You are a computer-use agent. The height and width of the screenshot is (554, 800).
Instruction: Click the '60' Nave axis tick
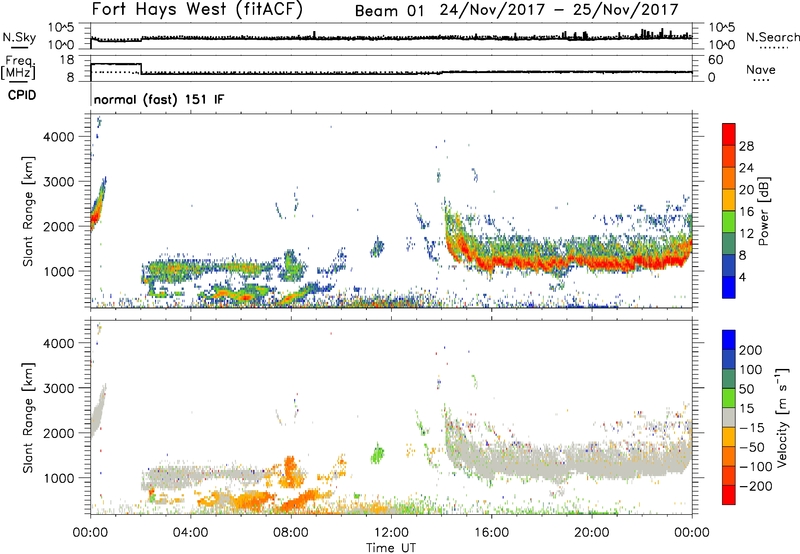click(716, 60)
